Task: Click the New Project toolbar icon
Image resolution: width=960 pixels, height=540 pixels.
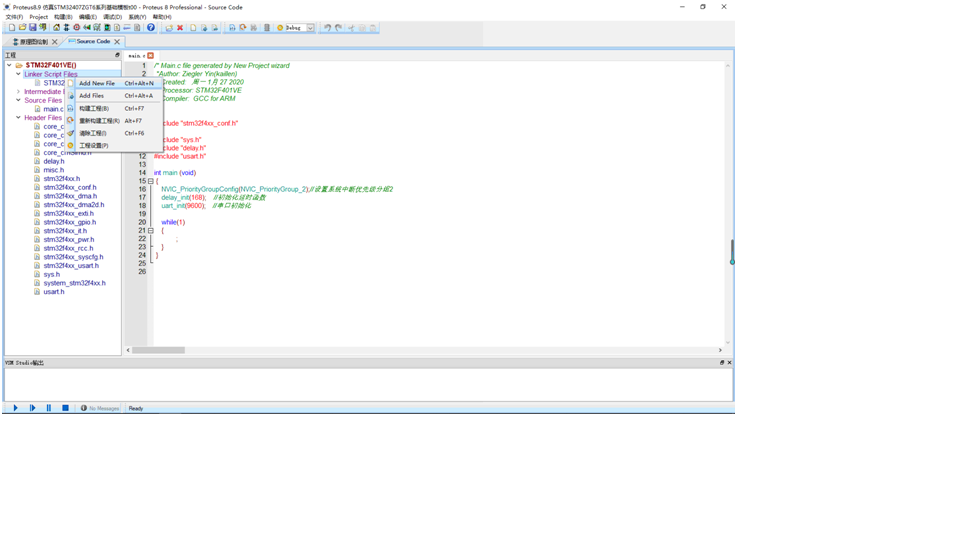Action: pyautogui.click(x=12, y=28)
